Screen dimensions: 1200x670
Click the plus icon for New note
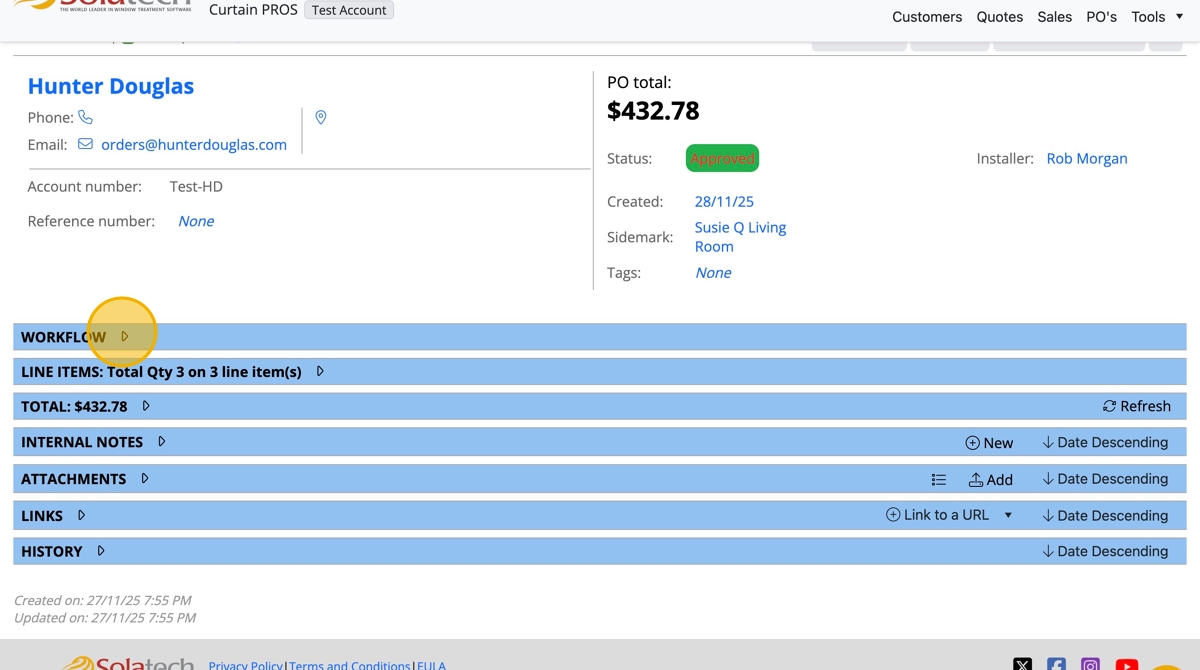(972, 442)
